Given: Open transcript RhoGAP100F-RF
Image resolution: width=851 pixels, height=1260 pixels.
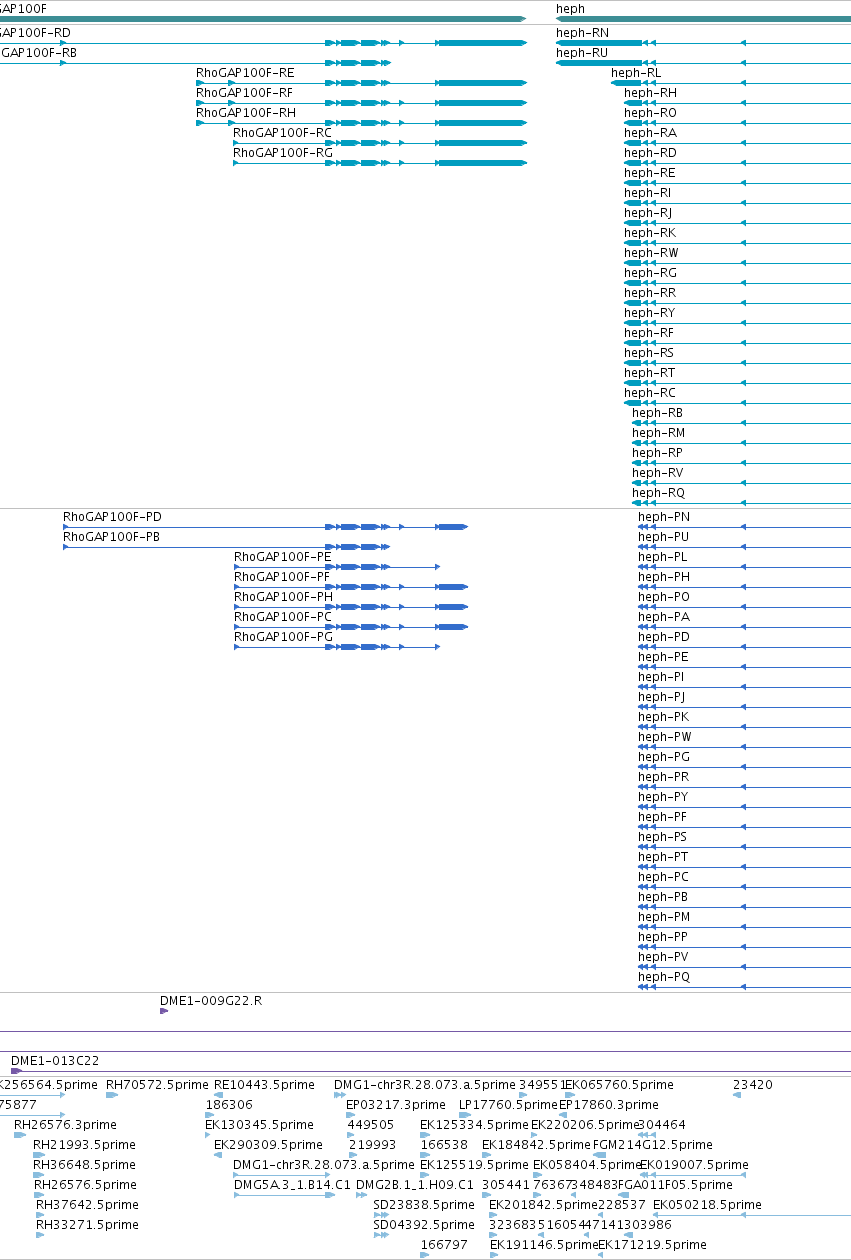Looking at the screenshot, I should point(245,93).
